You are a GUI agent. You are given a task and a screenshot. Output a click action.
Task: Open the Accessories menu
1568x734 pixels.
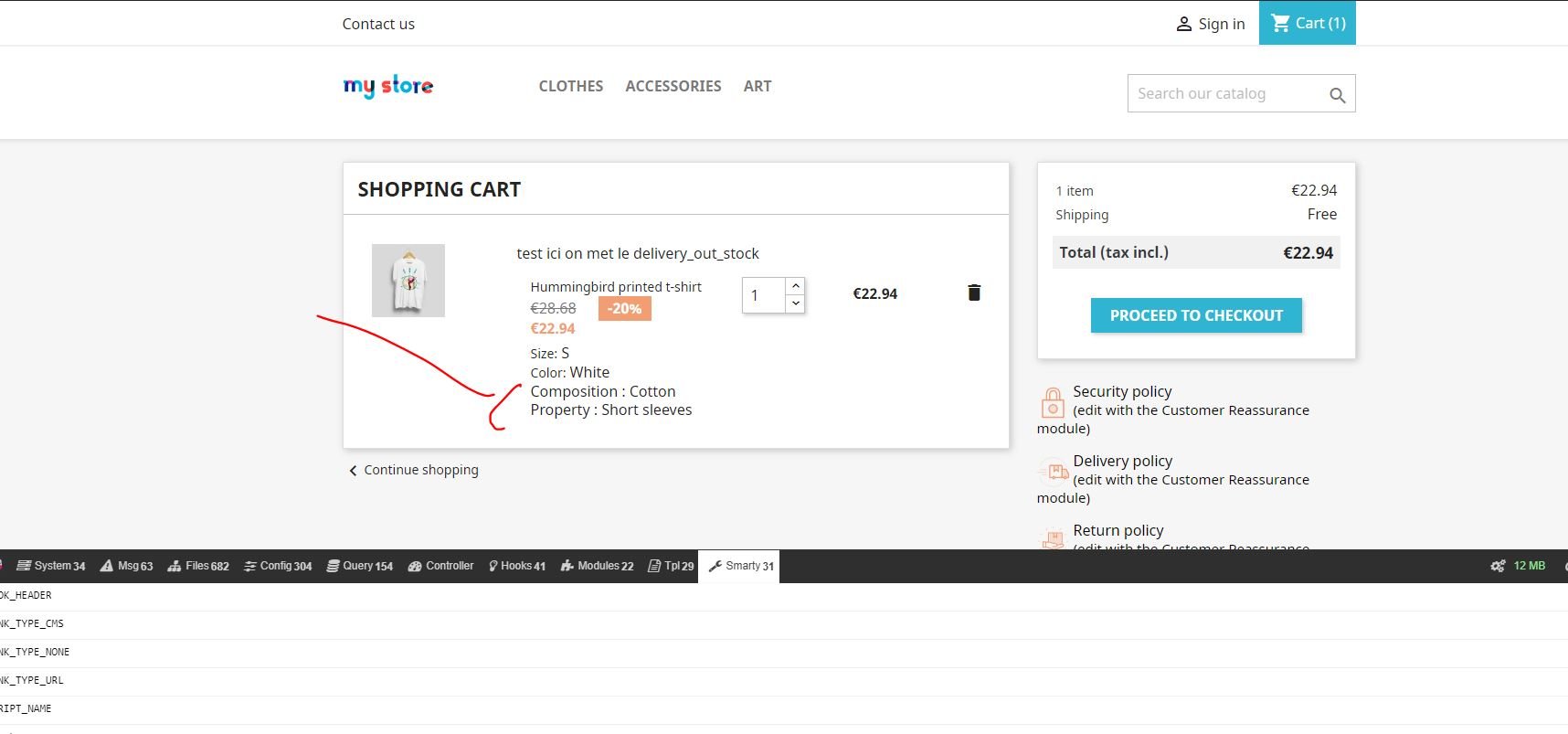(673, 86)
